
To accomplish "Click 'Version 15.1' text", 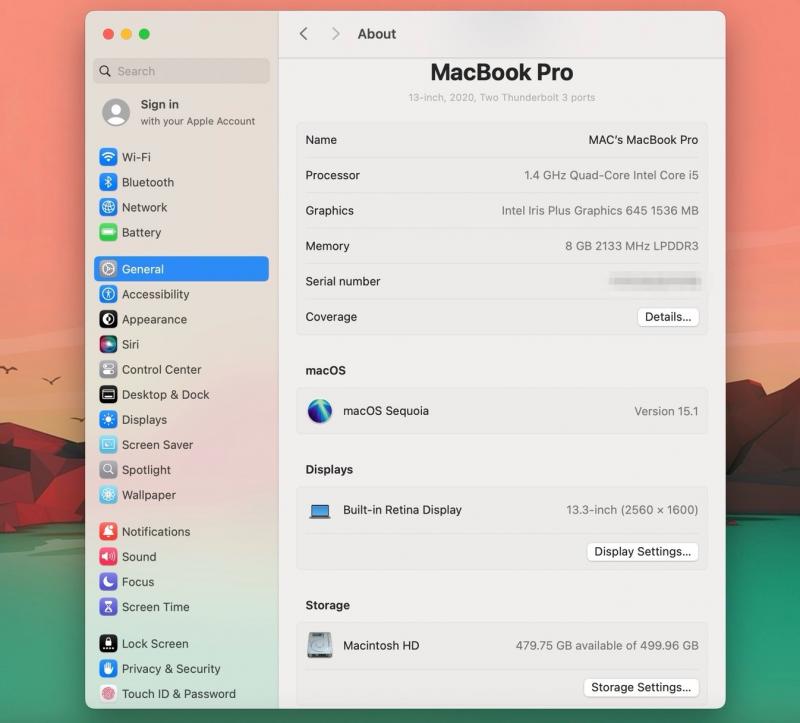I will [666, 411].
